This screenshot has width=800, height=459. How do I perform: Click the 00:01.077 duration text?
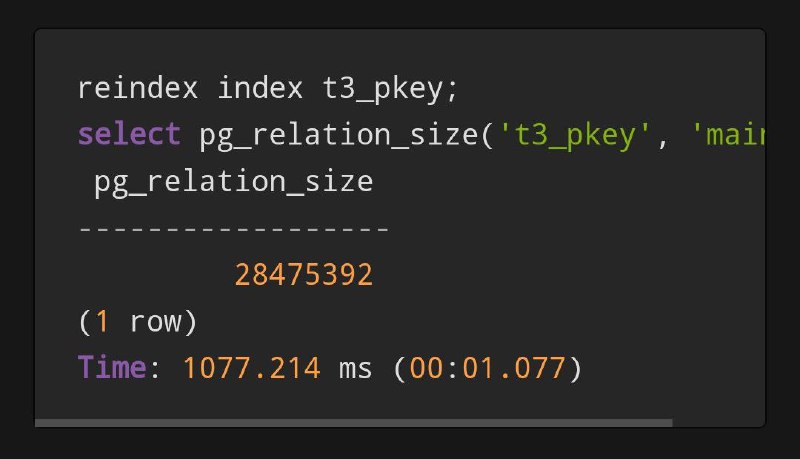pyautogui.click(x=488, y=368)
